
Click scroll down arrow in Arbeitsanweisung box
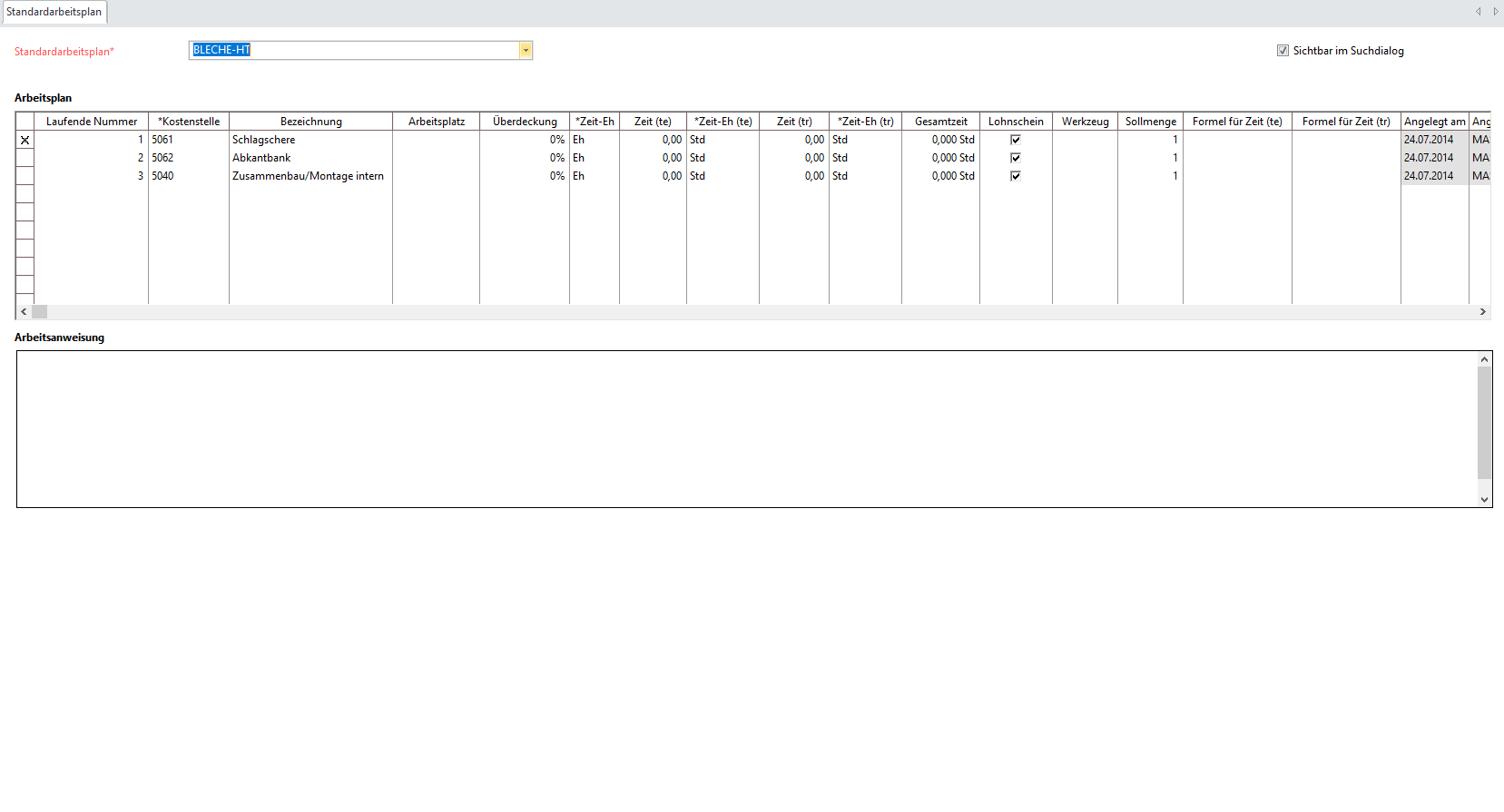[1484, 499]
